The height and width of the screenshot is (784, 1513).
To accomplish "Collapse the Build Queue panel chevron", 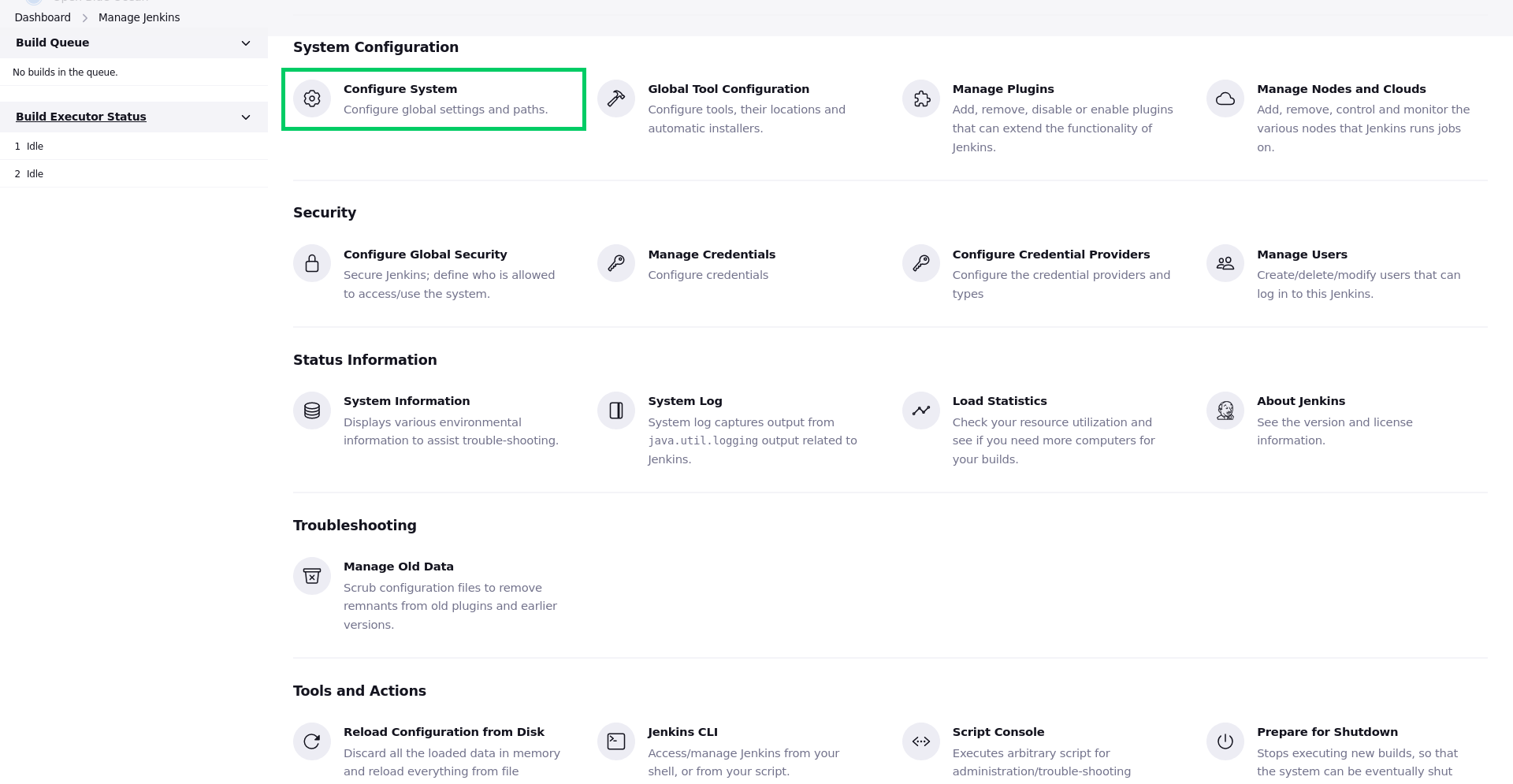I will click(246, 43).
